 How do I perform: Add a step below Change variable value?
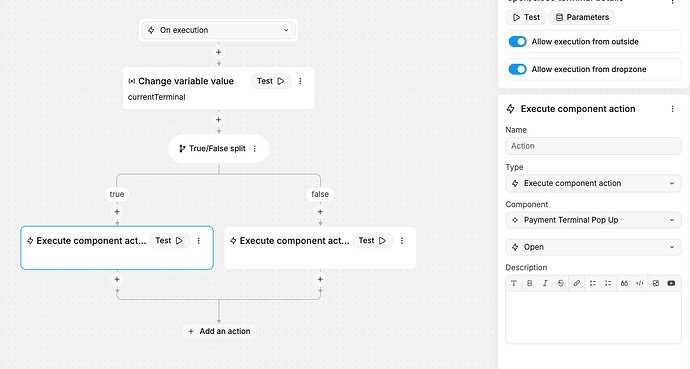[218, 120]
